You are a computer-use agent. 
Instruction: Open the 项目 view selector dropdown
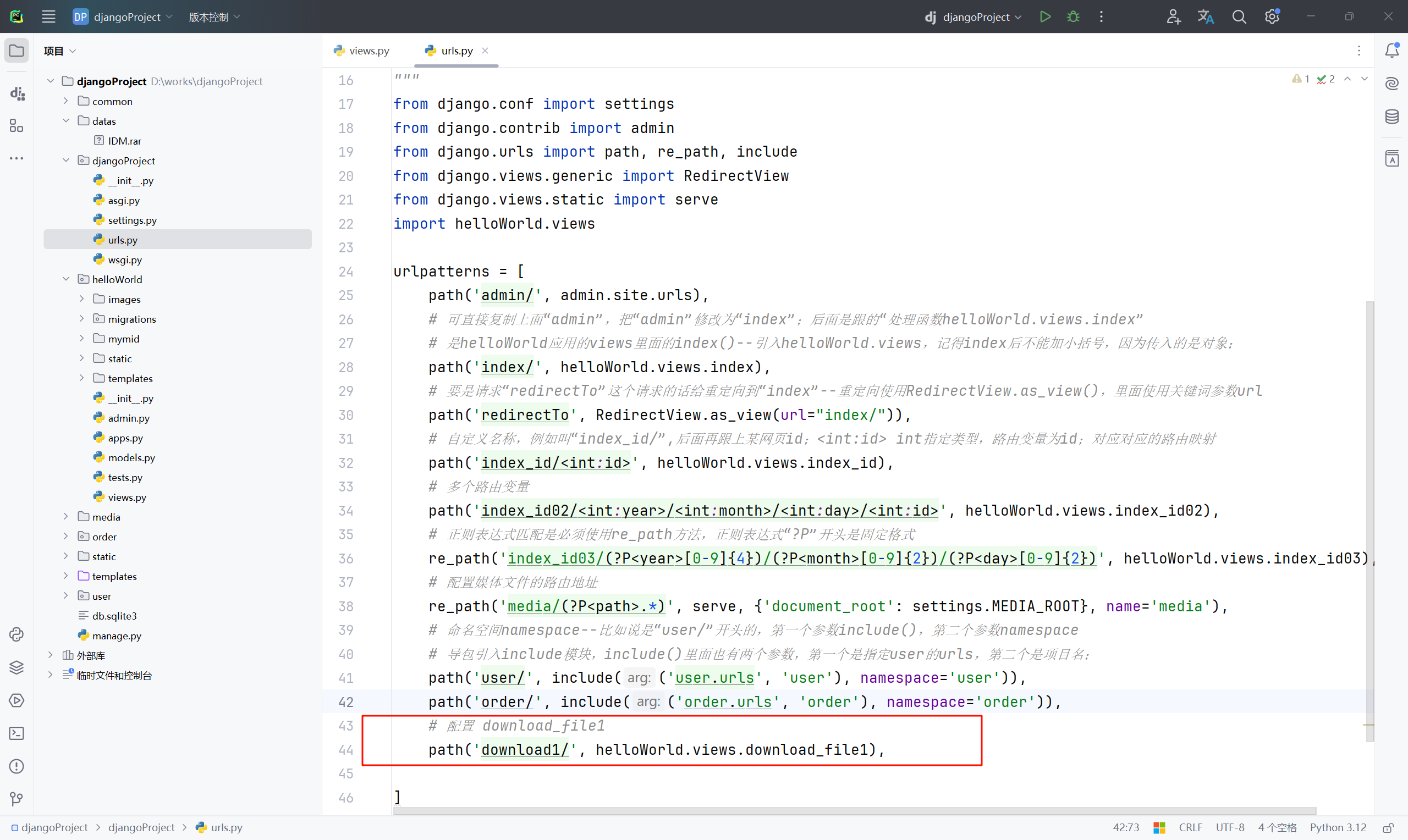pyautogui.click(x=59, y=51)
